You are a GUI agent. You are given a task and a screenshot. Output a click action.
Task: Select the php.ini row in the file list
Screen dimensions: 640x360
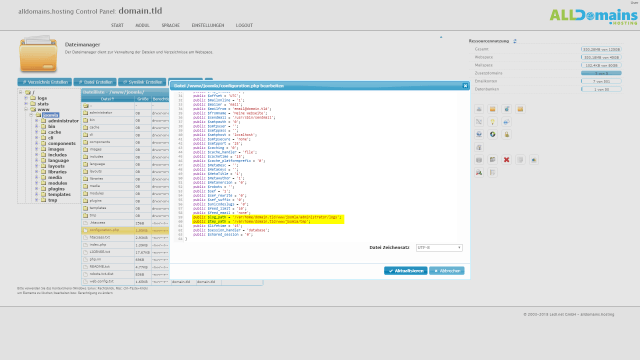[x=125, y=260]
